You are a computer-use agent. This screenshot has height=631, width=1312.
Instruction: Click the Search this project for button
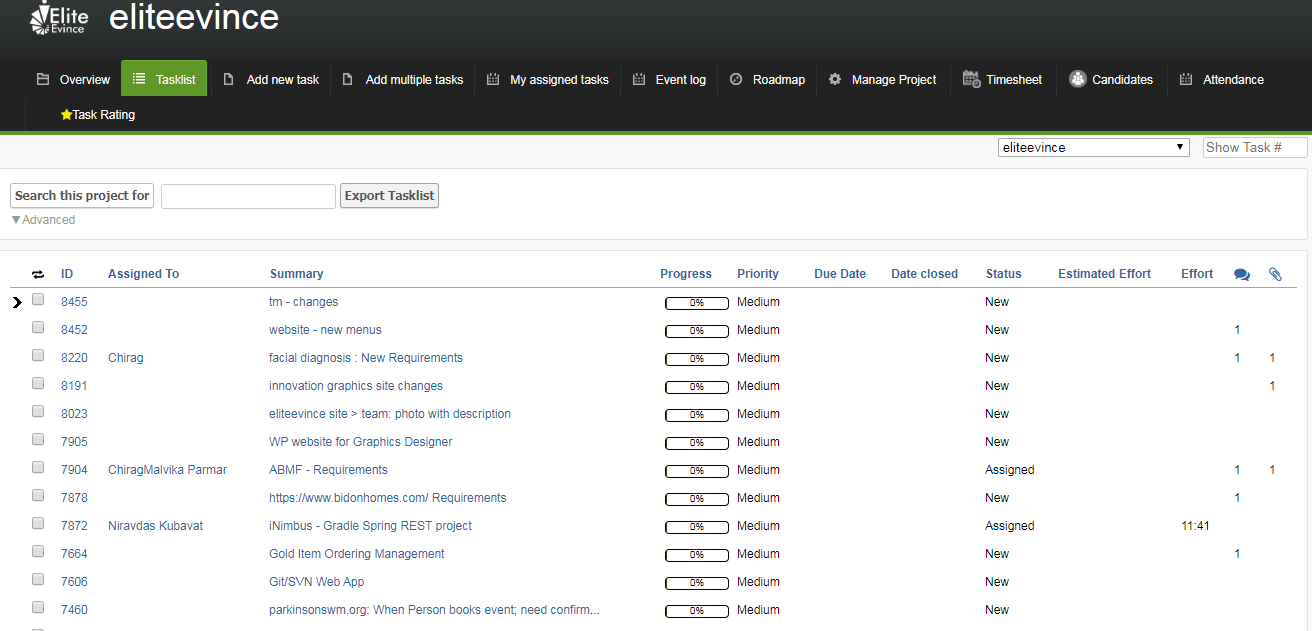82,196
